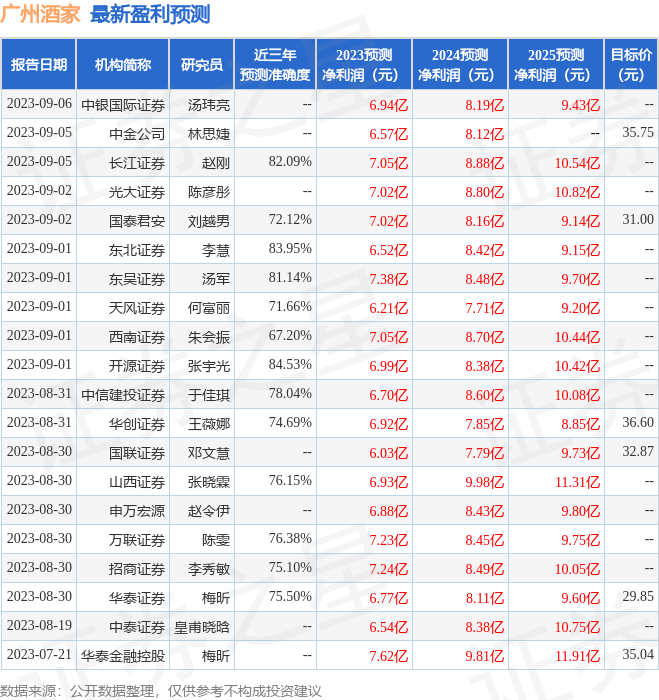Click the 长江证券 accuracy value 82.09%
Viewport: 659px width, 700px height.
point(290,161)
